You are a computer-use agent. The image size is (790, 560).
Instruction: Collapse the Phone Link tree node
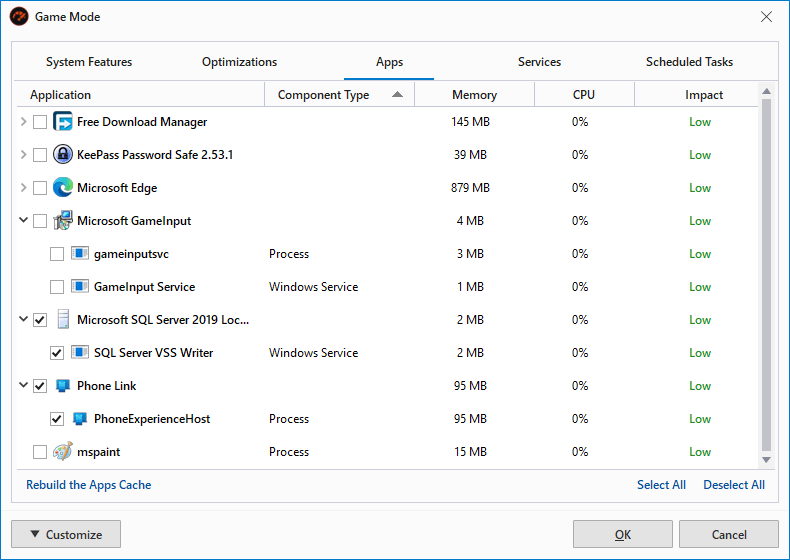[x=24, y=386]
